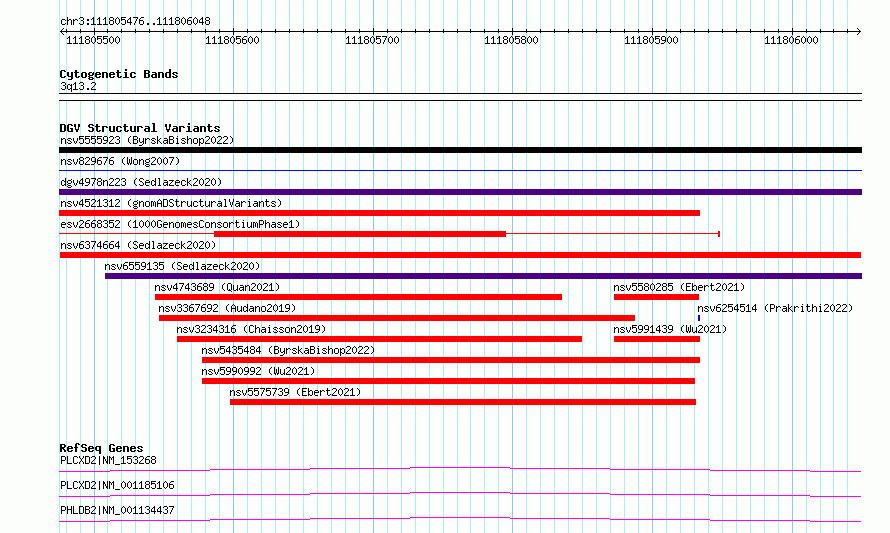This screenshot has height=533, width=890.
Task: Open nsv5580285 (Ebert2021) label
Action: (679, 287)
